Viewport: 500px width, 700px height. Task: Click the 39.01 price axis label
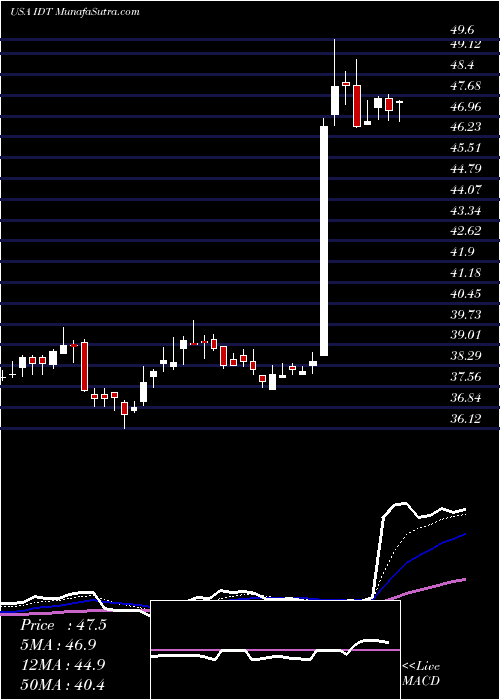(x=466, y=335)
